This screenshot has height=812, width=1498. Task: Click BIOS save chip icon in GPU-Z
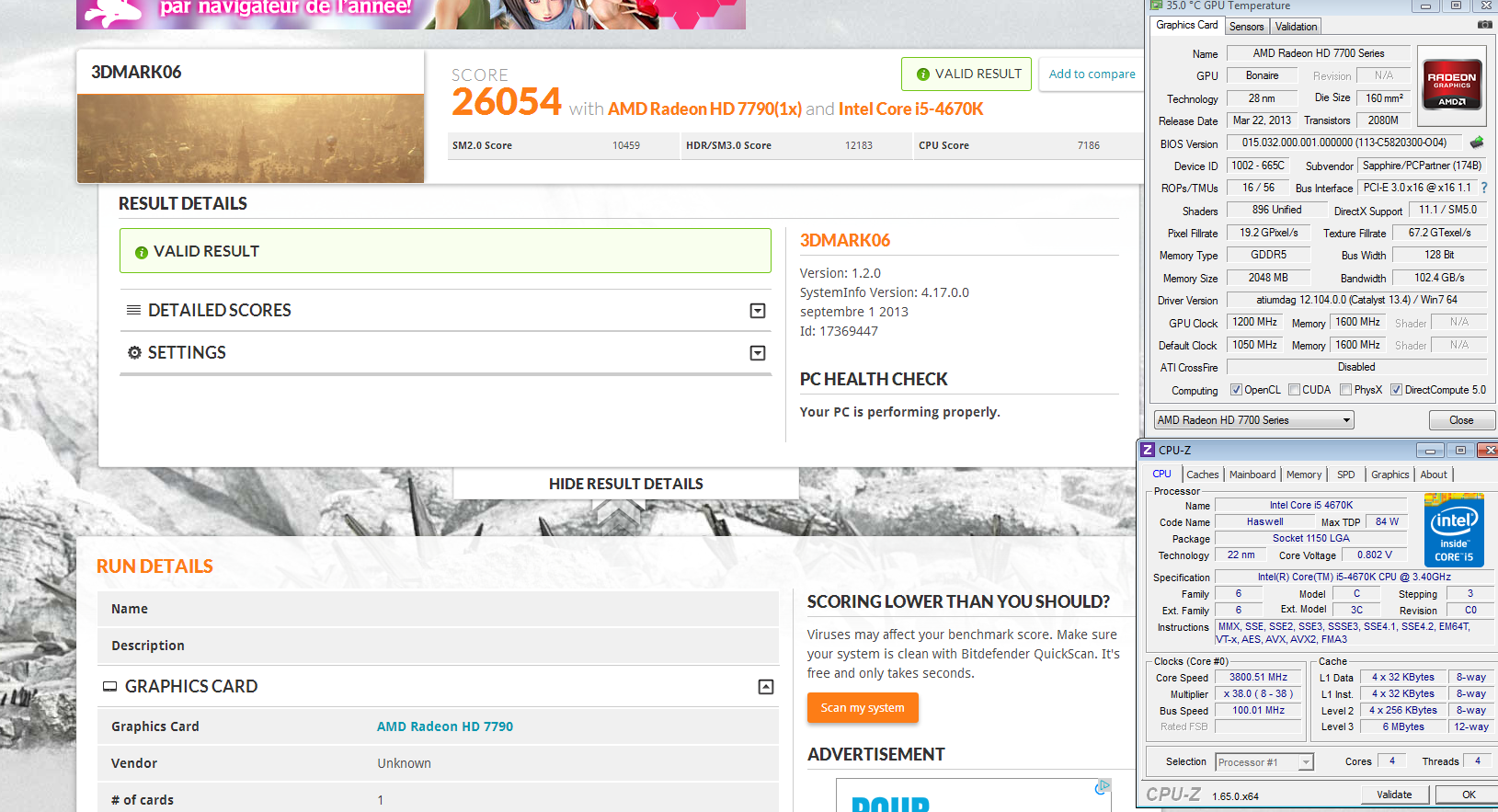point(1477,143)
